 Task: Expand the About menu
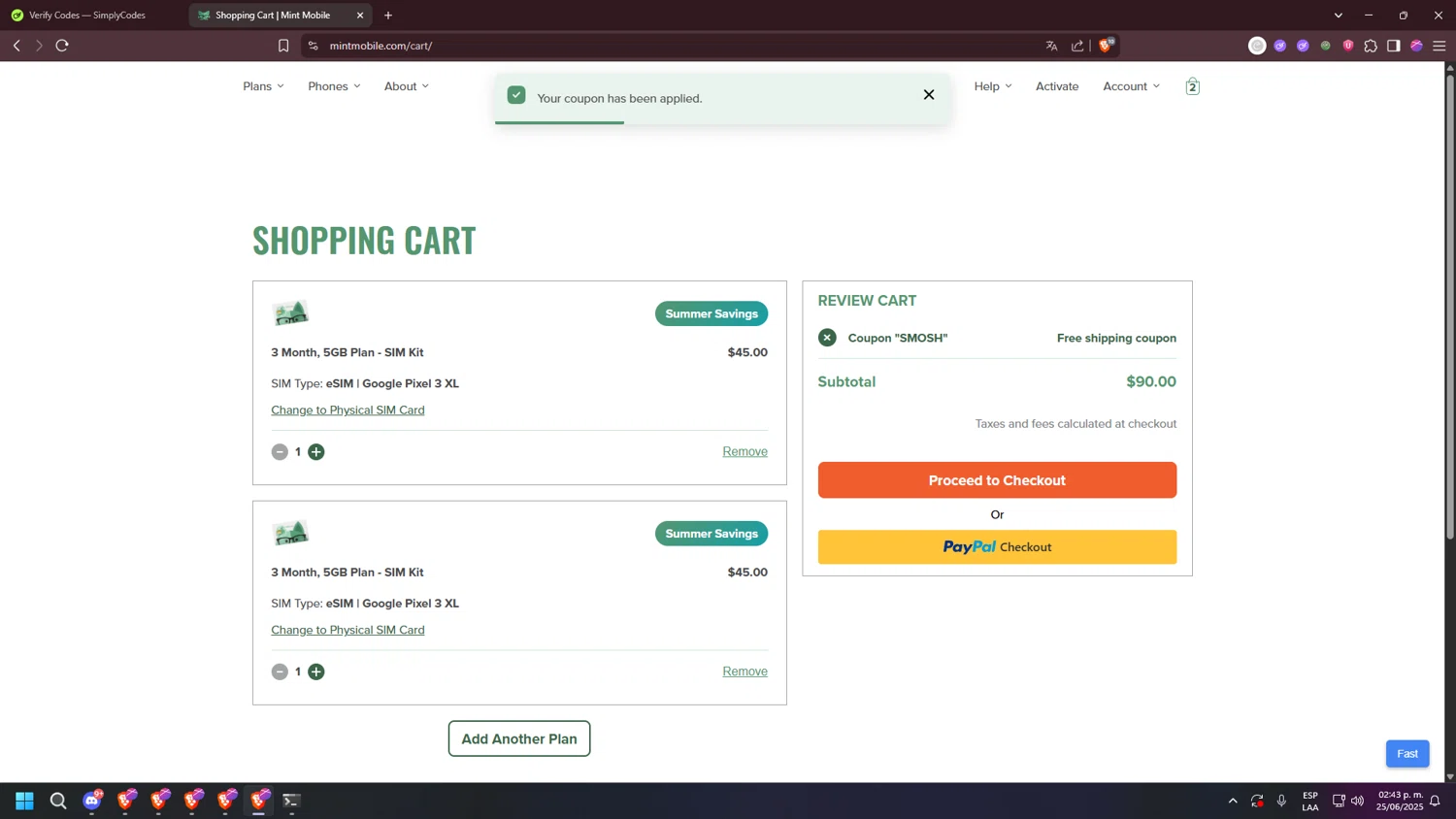pyautogui.click(x=406, y=86)
